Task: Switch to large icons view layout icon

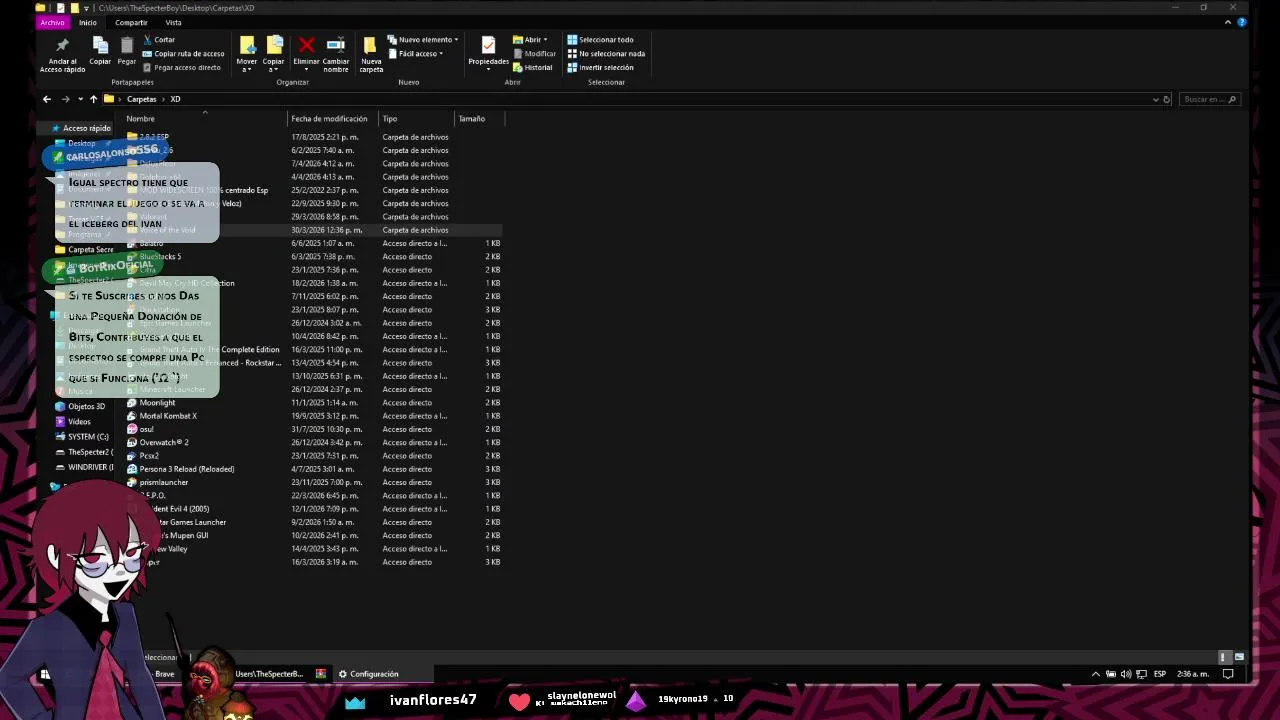Action: (1239, 657)
